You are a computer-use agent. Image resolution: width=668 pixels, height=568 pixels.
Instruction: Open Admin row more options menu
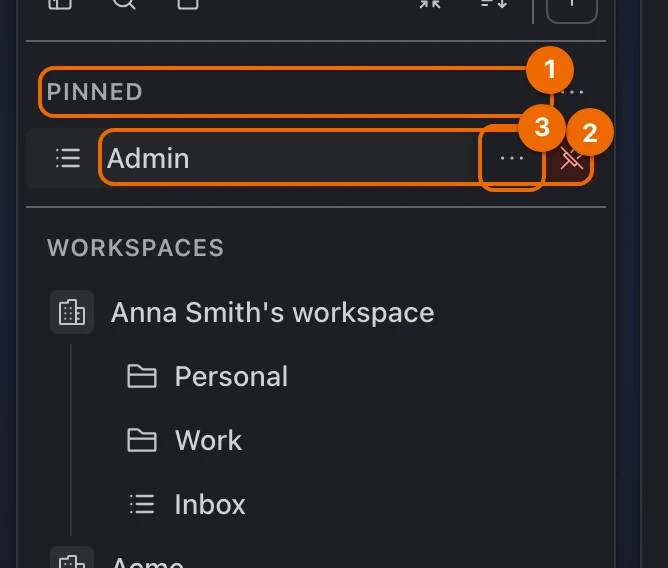coord(511,158)
